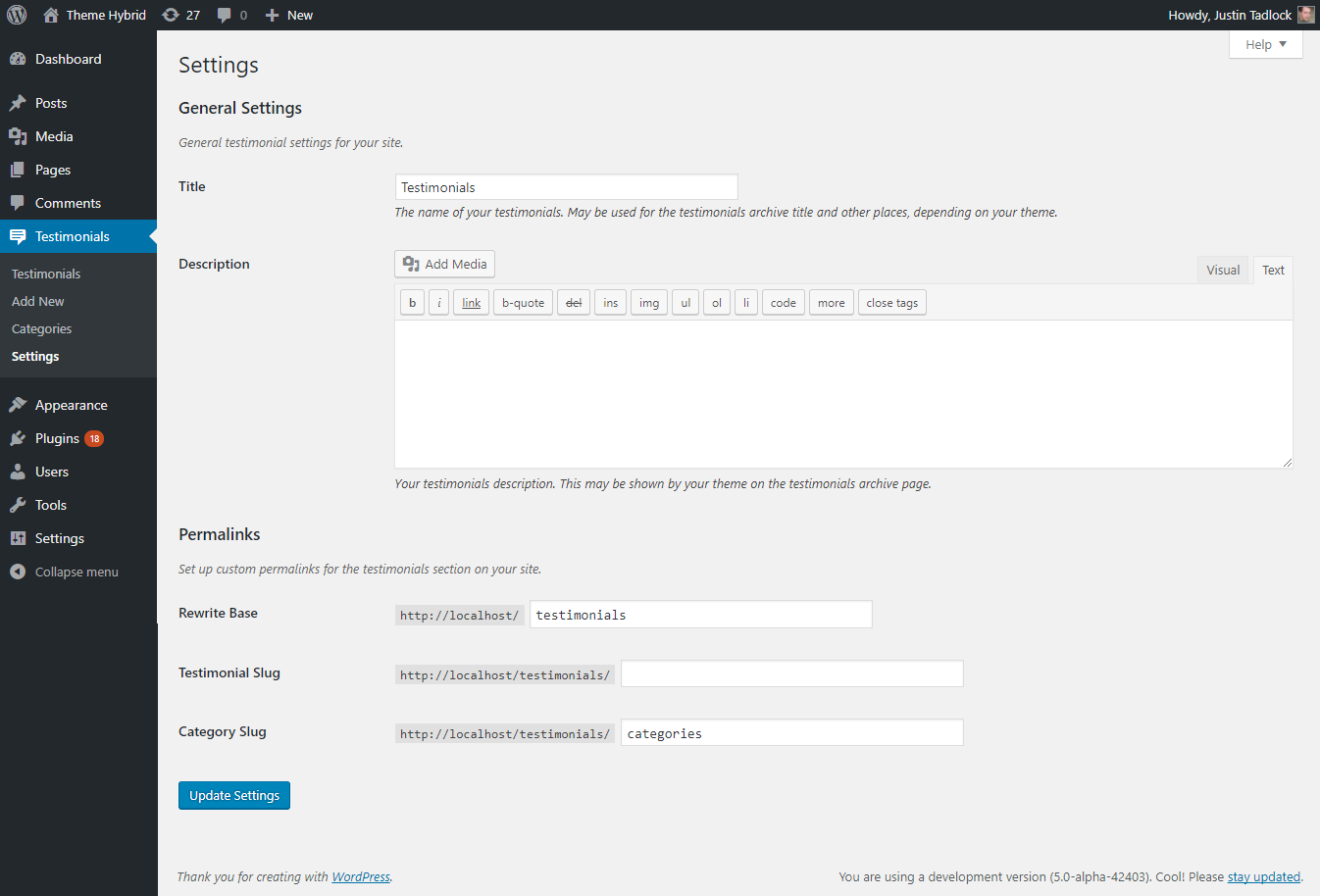Click the Category Slug input field

[792, 732]
